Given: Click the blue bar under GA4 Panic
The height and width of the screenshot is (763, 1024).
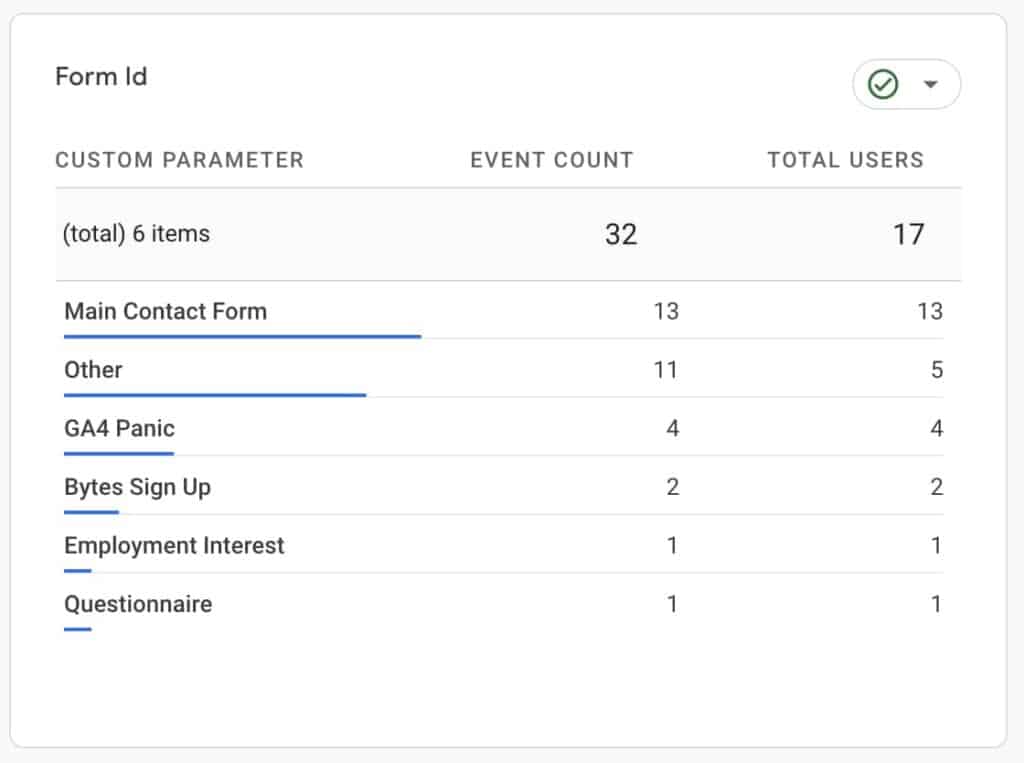Looking at the screenshot, I should (119, 454).
